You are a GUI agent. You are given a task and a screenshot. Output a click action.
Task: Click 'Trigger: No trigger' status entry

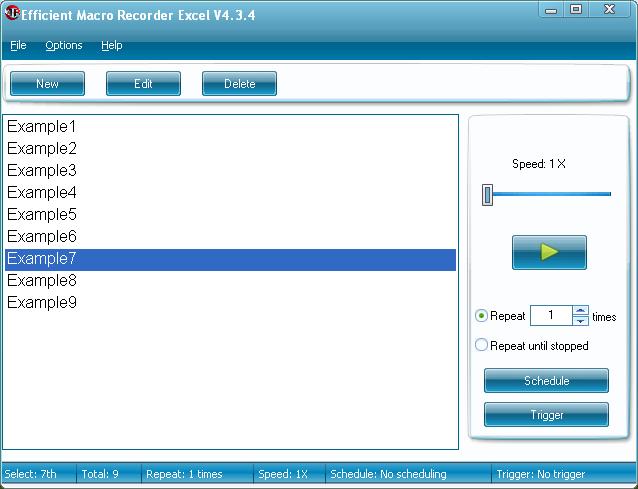[x=540, y=474]
